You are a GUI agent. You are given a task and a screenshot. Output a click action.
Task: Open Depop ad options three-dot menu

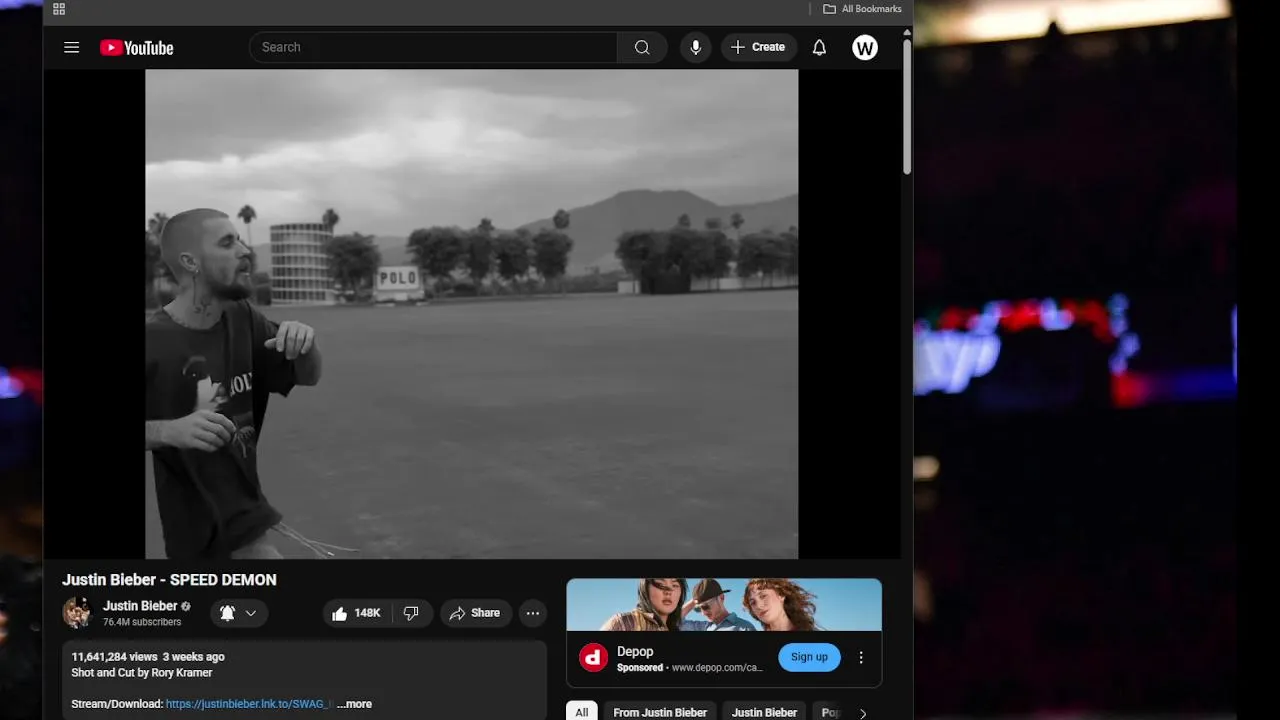point(861,657)
